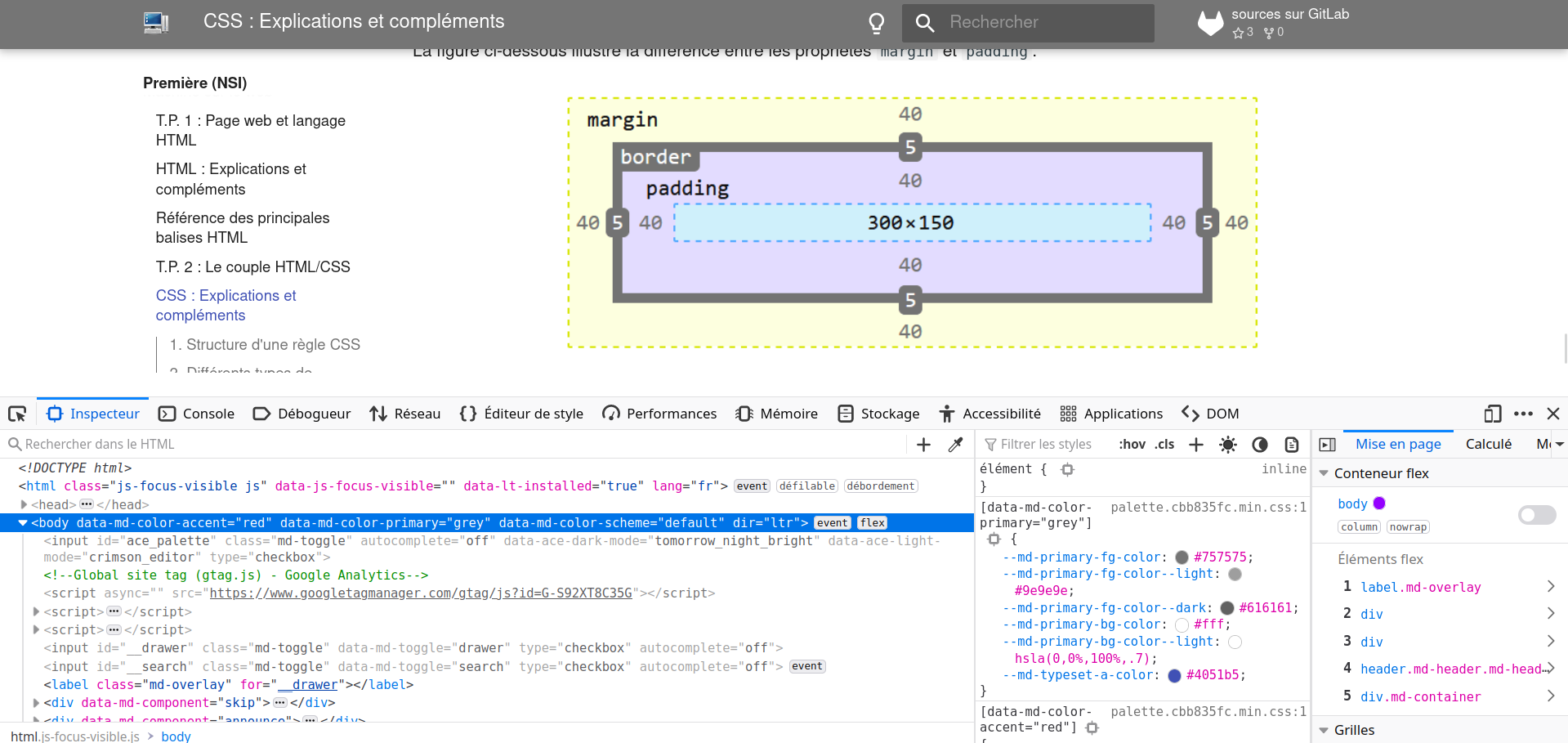Open the DevTools three-dots options menu
Screen dimensions: 1568x743
tap(1523, 414)
